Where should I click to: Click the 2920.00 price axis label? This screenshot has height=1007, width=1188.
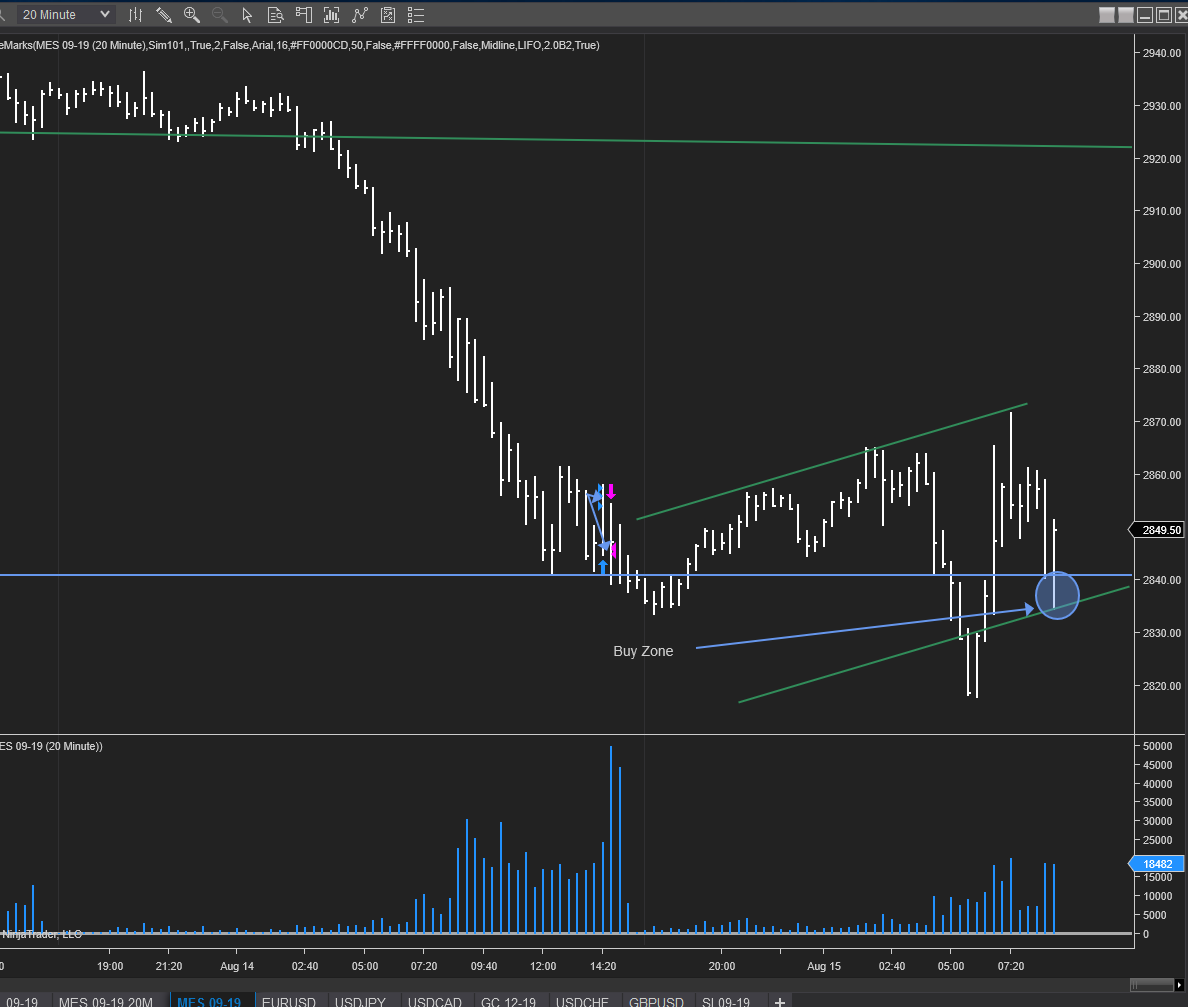[x=1161, y=159]
